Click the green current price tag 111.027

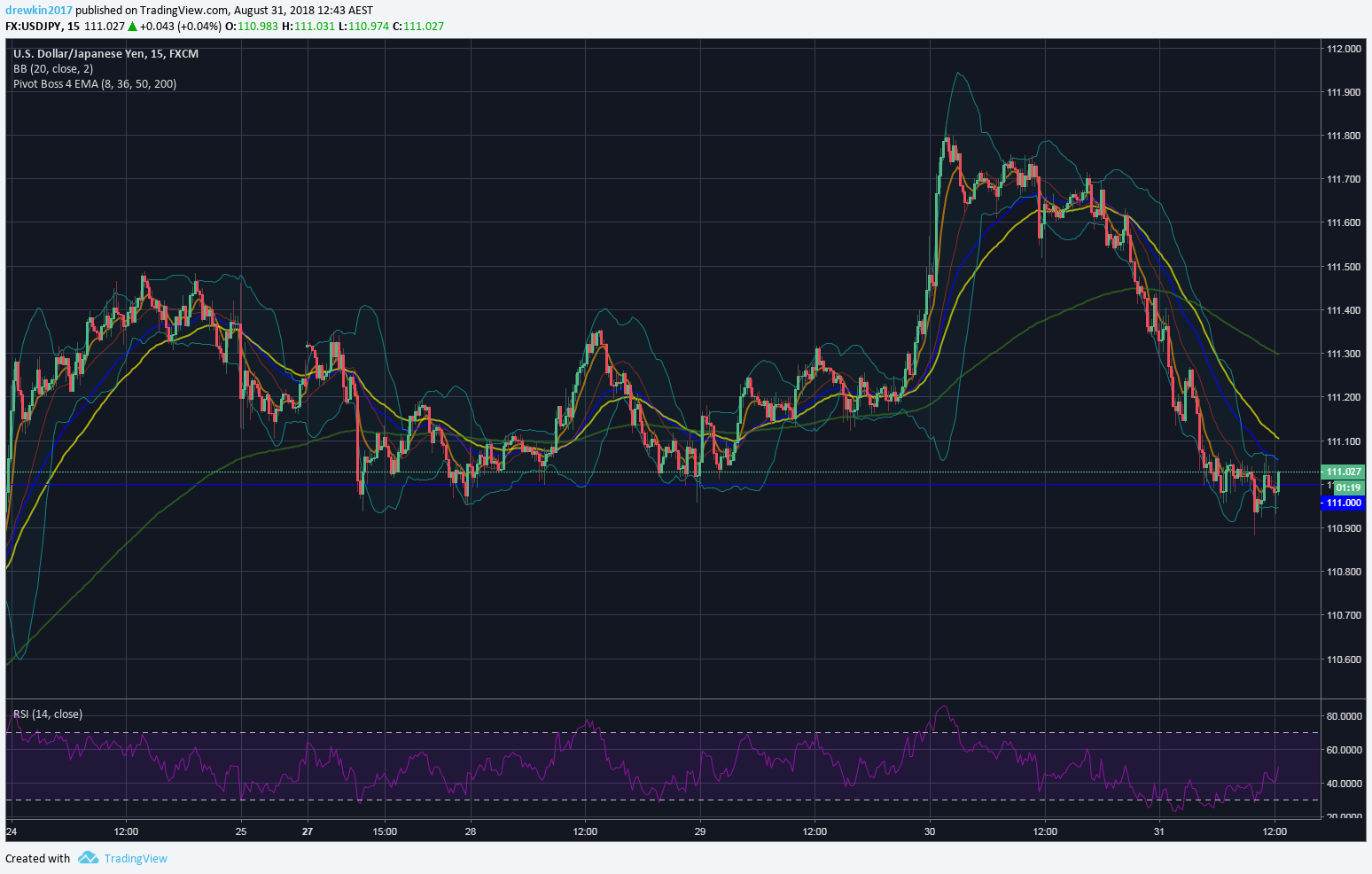[x=1343, y=472]
